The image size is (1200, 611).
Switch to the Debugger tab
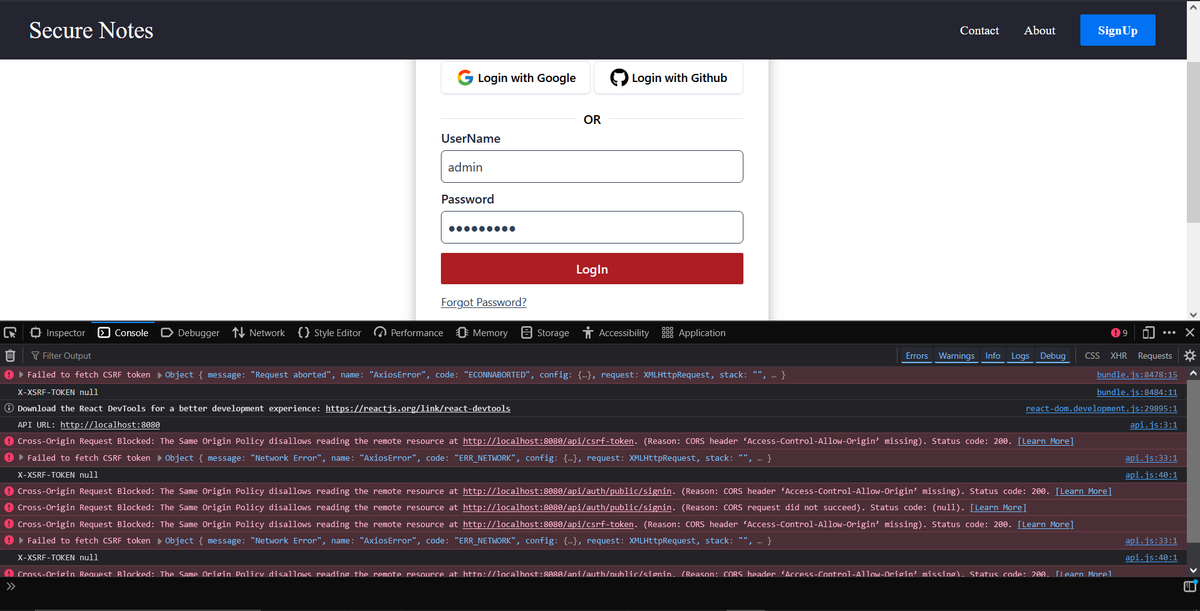[190, 332]
